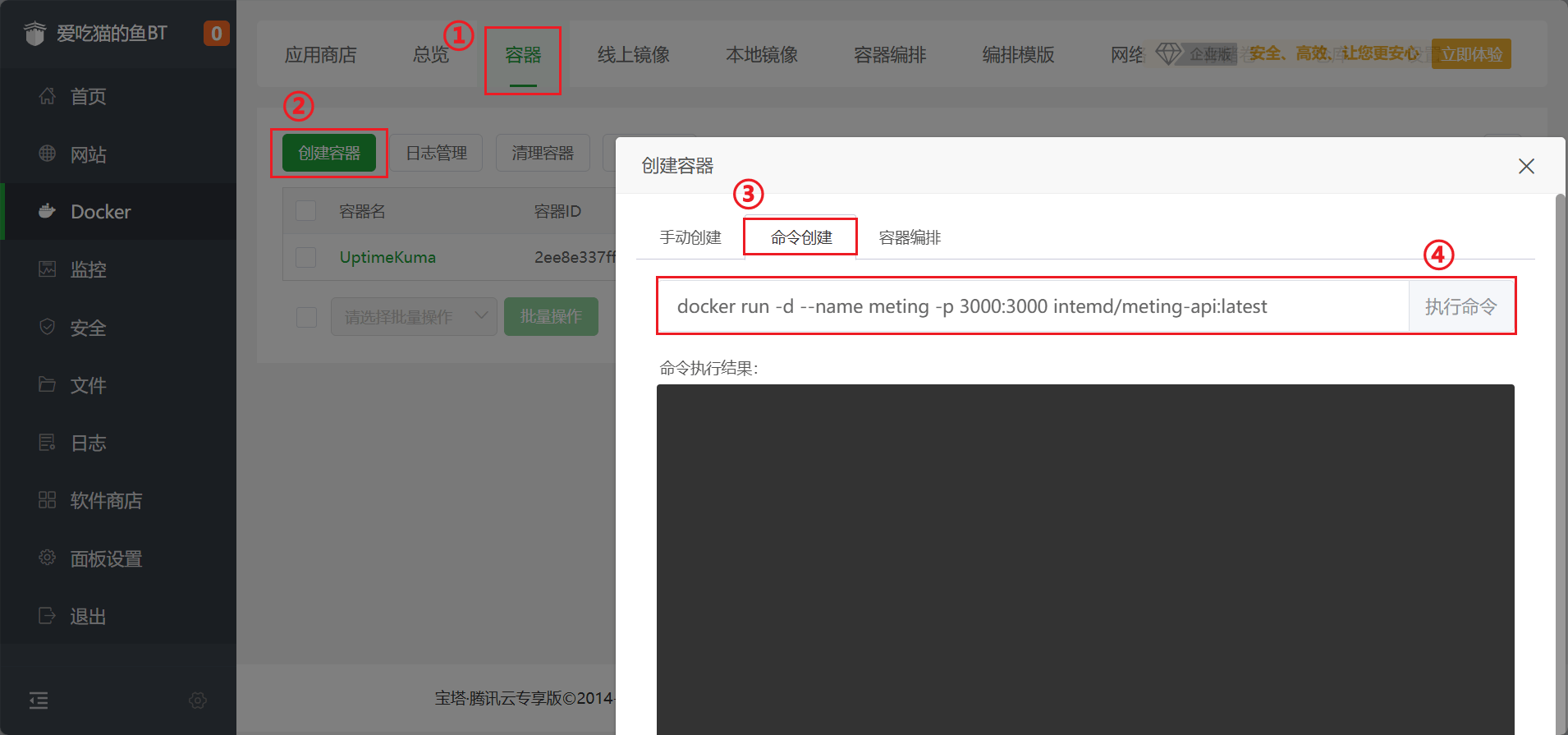Switch to the 手动创建 tab
Viewport: 1568px width, 735px height.
[x=690, y=237]
